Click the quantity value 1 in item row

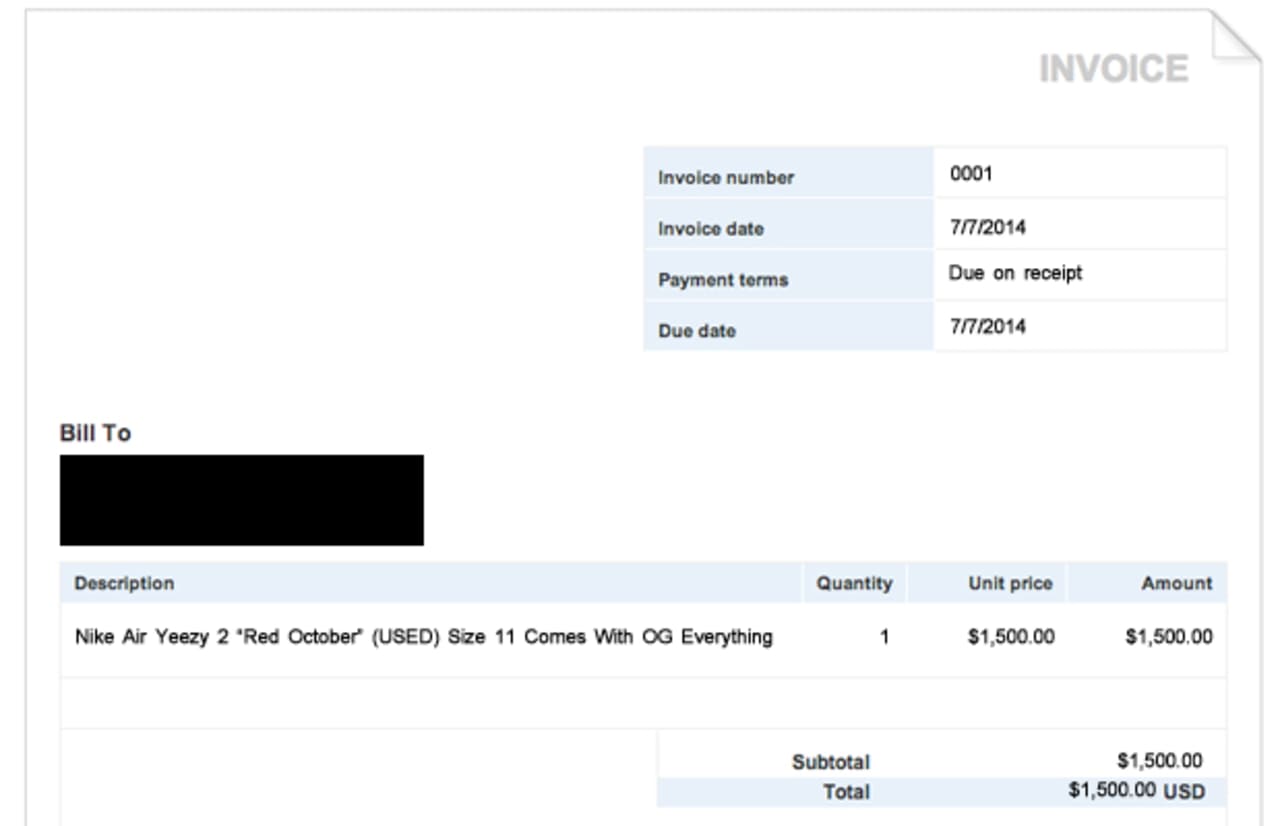[x=884, y=637]
